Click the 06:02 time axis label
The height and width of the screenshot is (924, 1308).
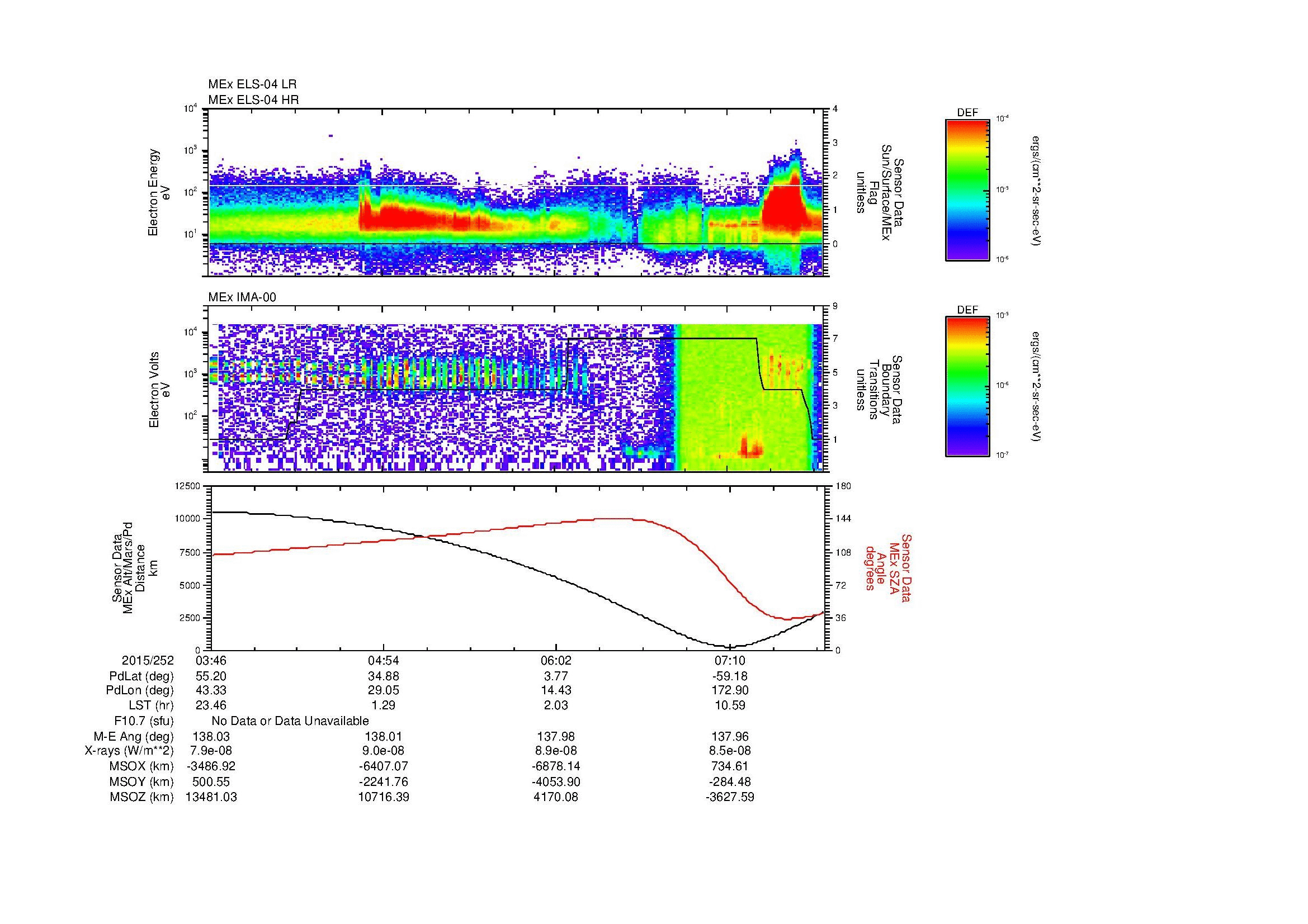pos(556,660)
